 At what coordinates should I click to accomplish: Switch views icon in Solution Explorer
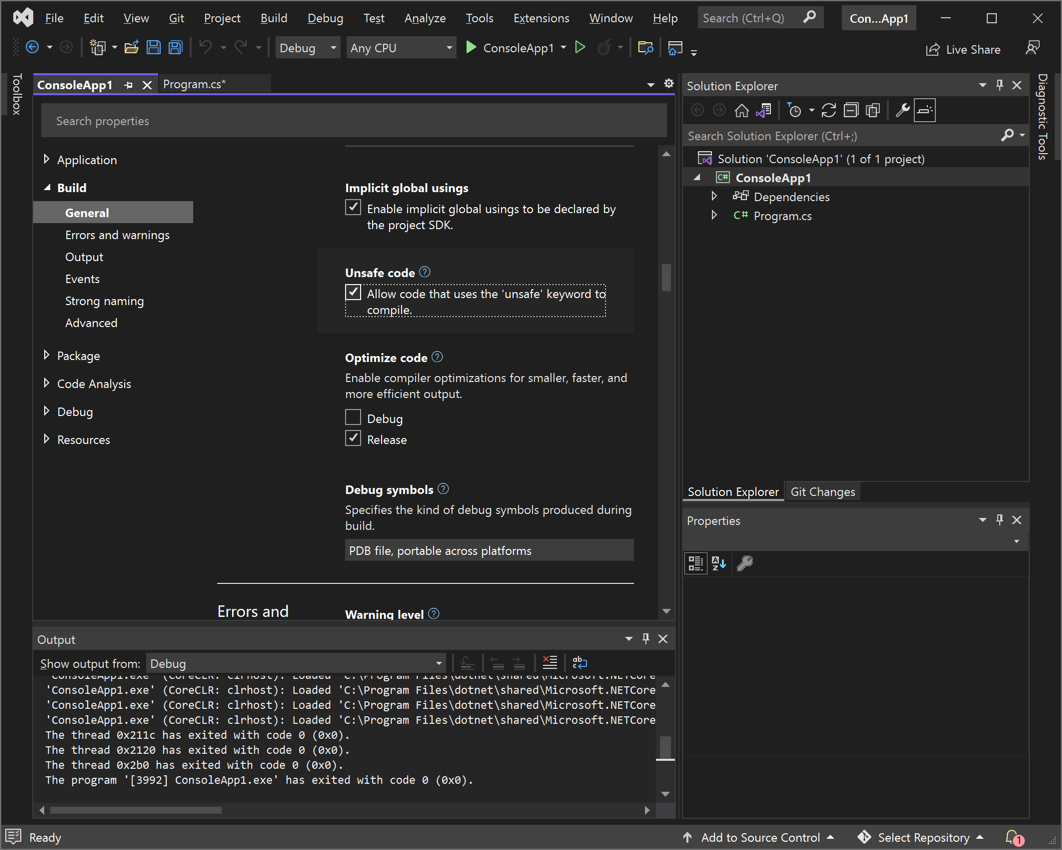click(764, 110)
